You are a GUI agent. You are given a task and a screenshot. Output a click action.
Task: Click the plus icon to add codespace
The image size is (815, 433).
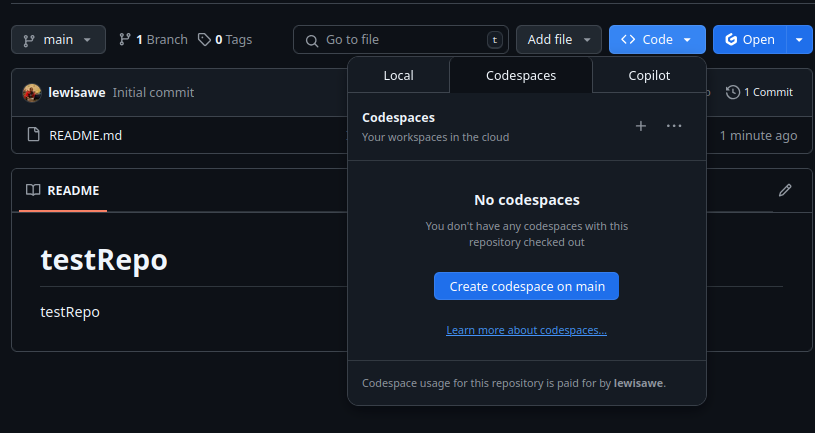641,126
